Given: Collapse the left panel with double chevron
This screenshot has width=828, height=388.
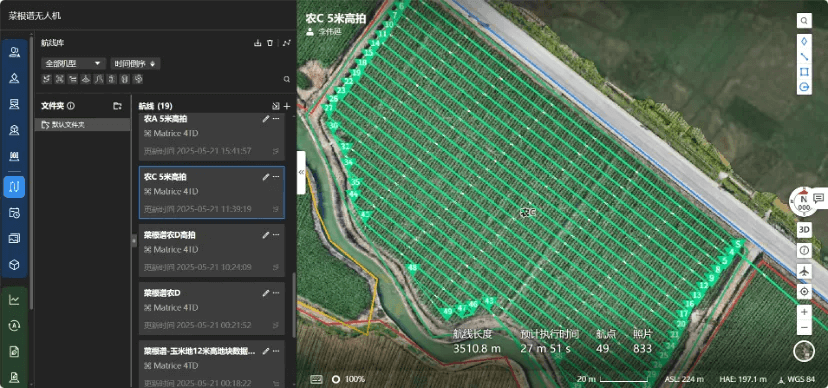Looking at the screenshot, I should (301, 172).
